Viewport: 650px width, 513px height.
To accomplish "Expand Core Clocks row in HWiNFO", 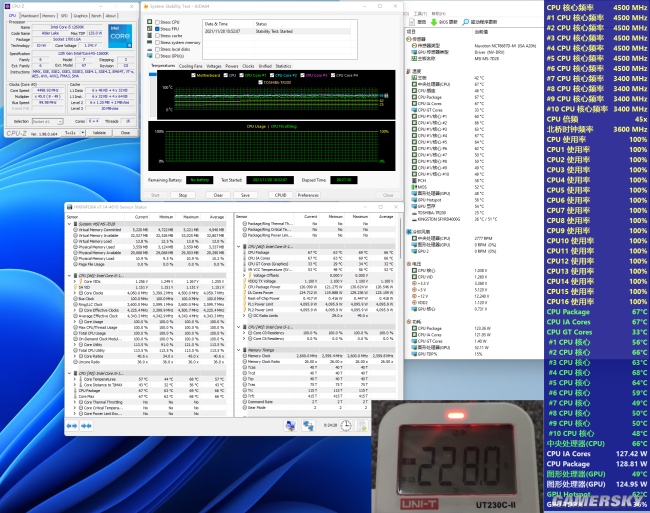I will [75, 293].
